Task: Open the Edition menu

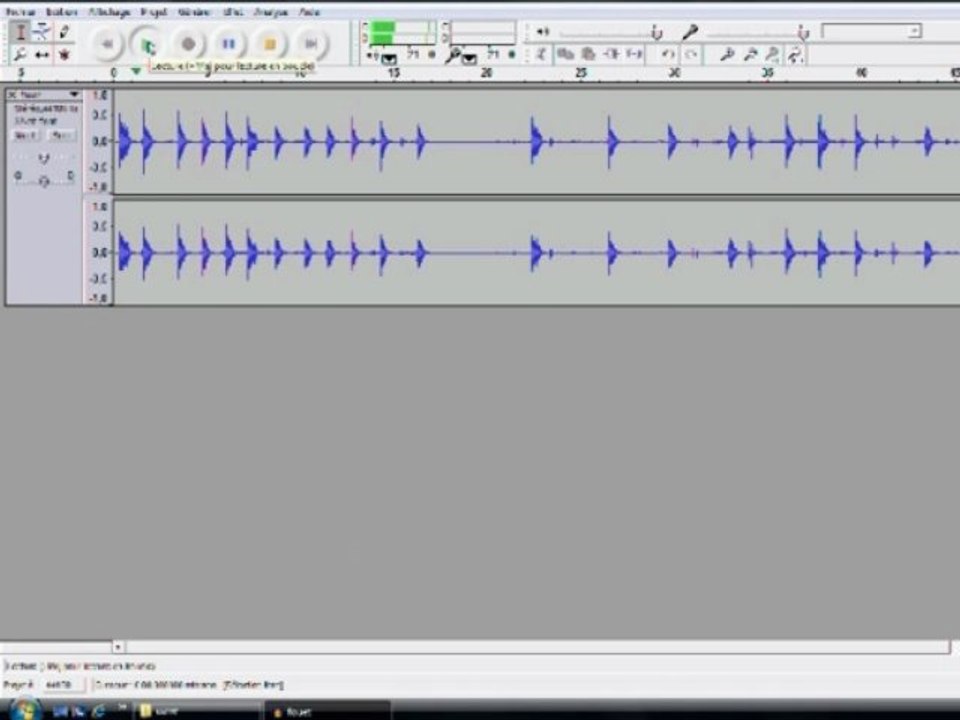Action: 62,12
